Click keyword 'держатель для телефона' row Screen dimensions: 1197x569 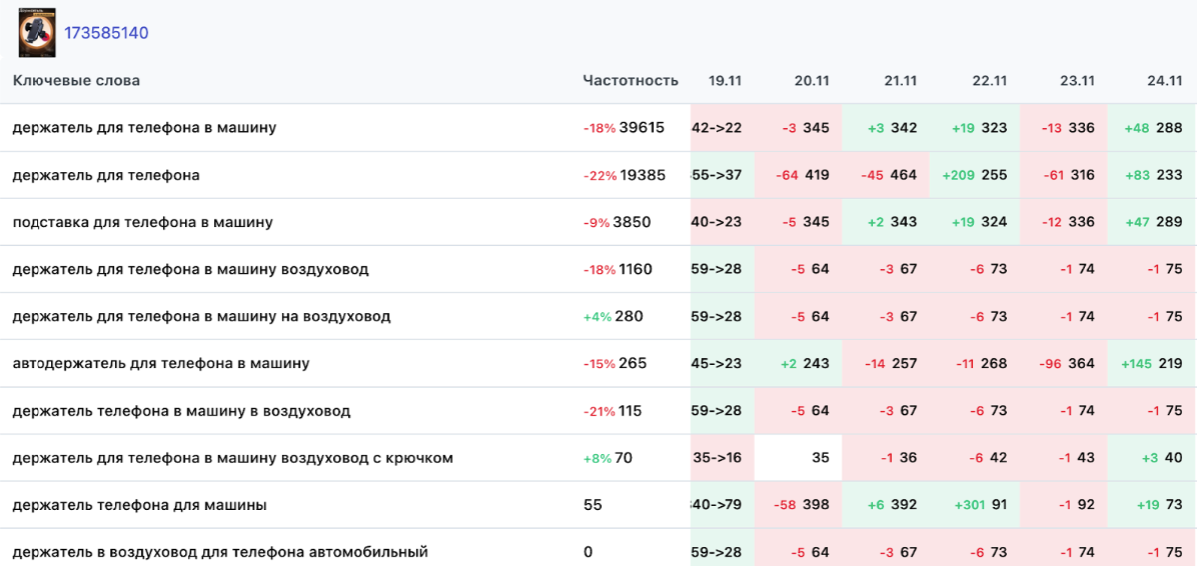point(107,175)
